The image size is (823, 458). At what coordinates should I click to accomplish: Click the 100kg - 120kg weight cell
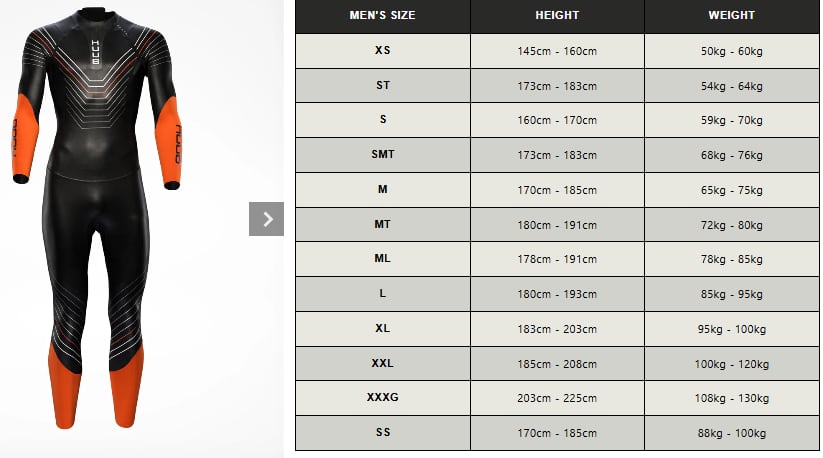pos(731,363)
